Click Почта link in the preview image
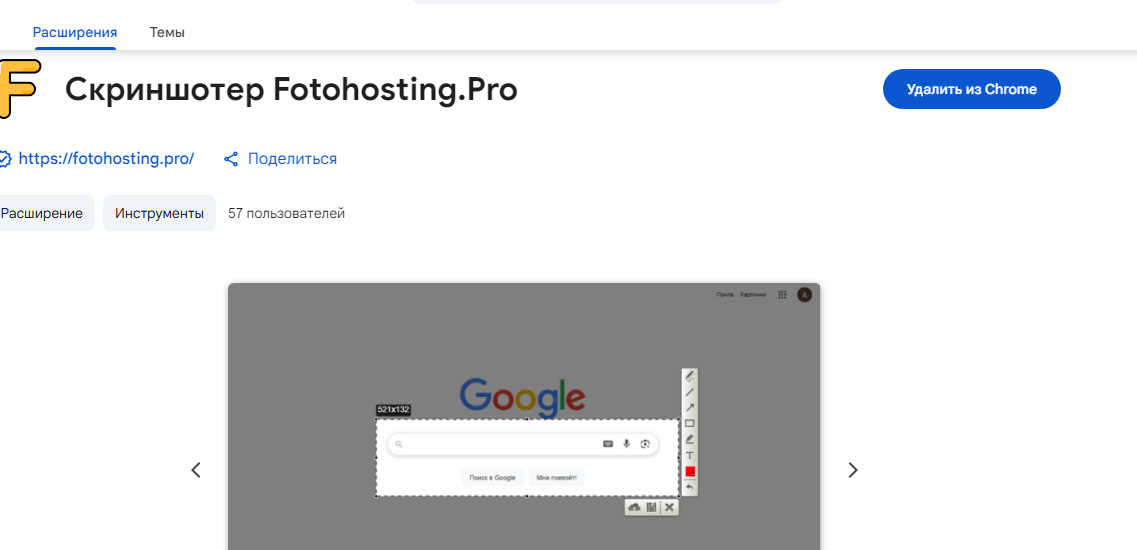Screen dimensions: 1137x550 725,295
